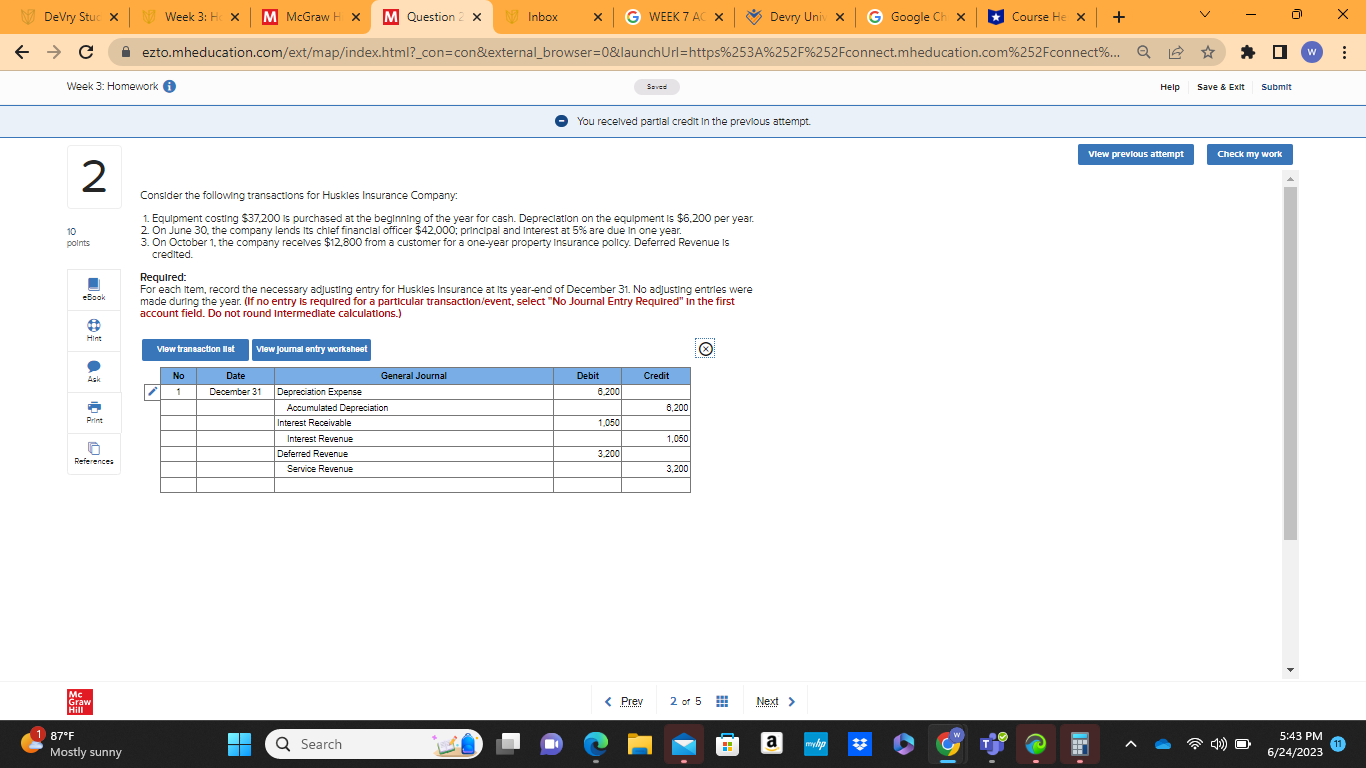
Task: Close the Question 2 browser tab
Action: click(476, 17)
